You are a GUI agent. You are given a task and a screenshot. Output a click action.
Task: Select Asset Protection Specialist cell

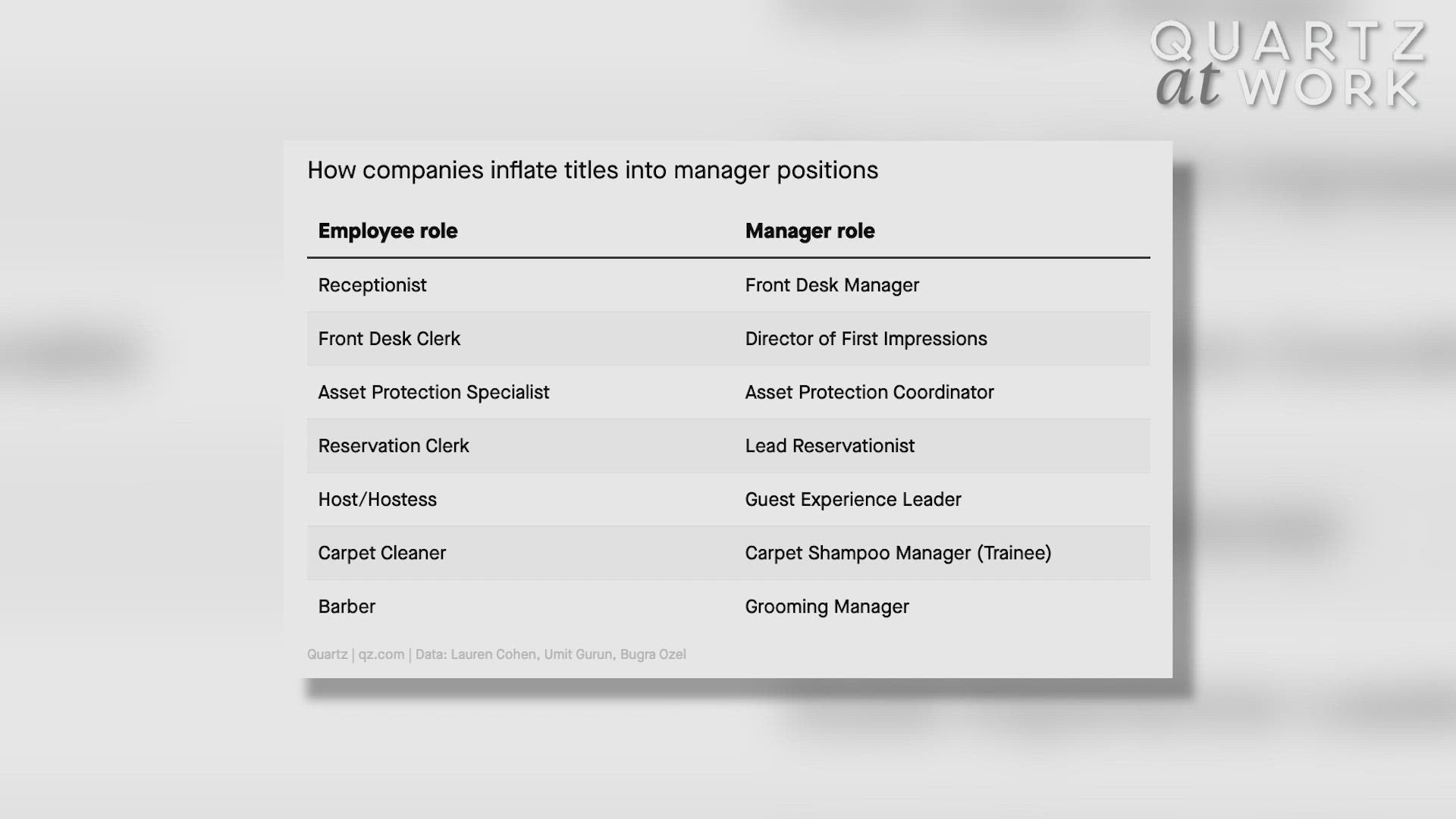pyautogui.click(x=433, y=393)
